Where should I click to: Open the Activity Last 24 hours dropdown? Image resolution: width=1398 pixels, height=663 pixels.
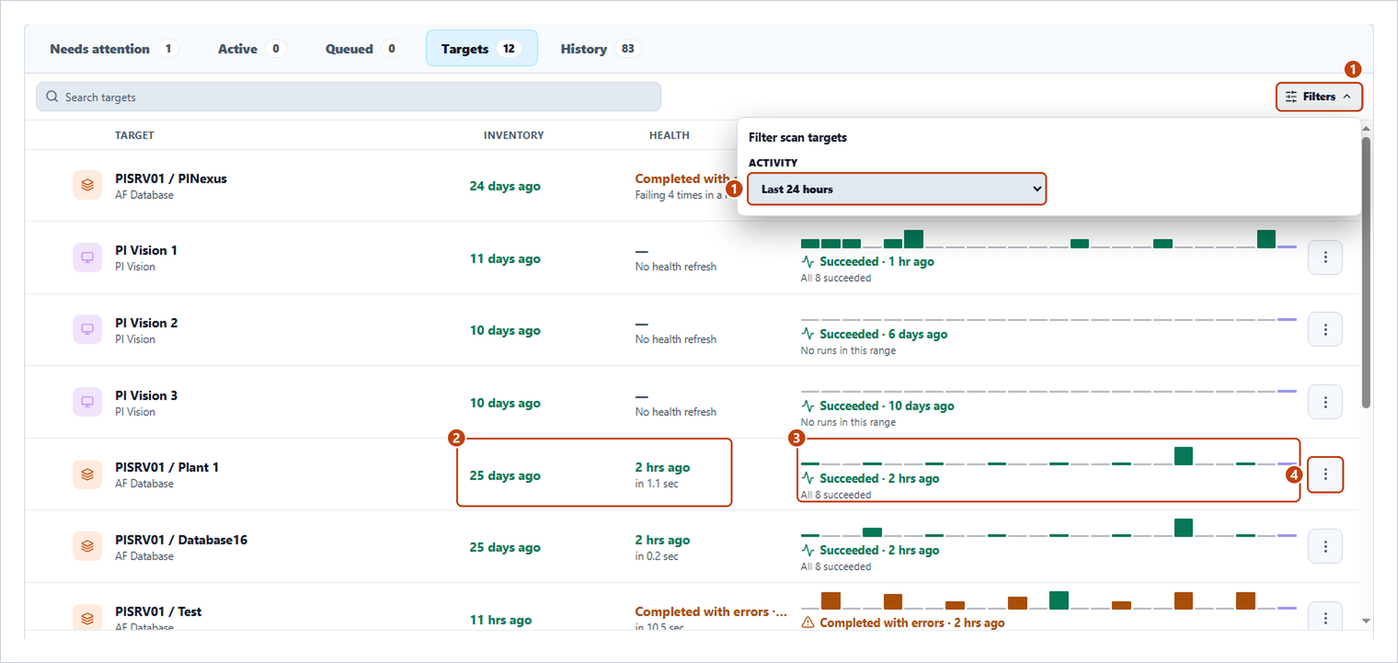pos(897,189)
